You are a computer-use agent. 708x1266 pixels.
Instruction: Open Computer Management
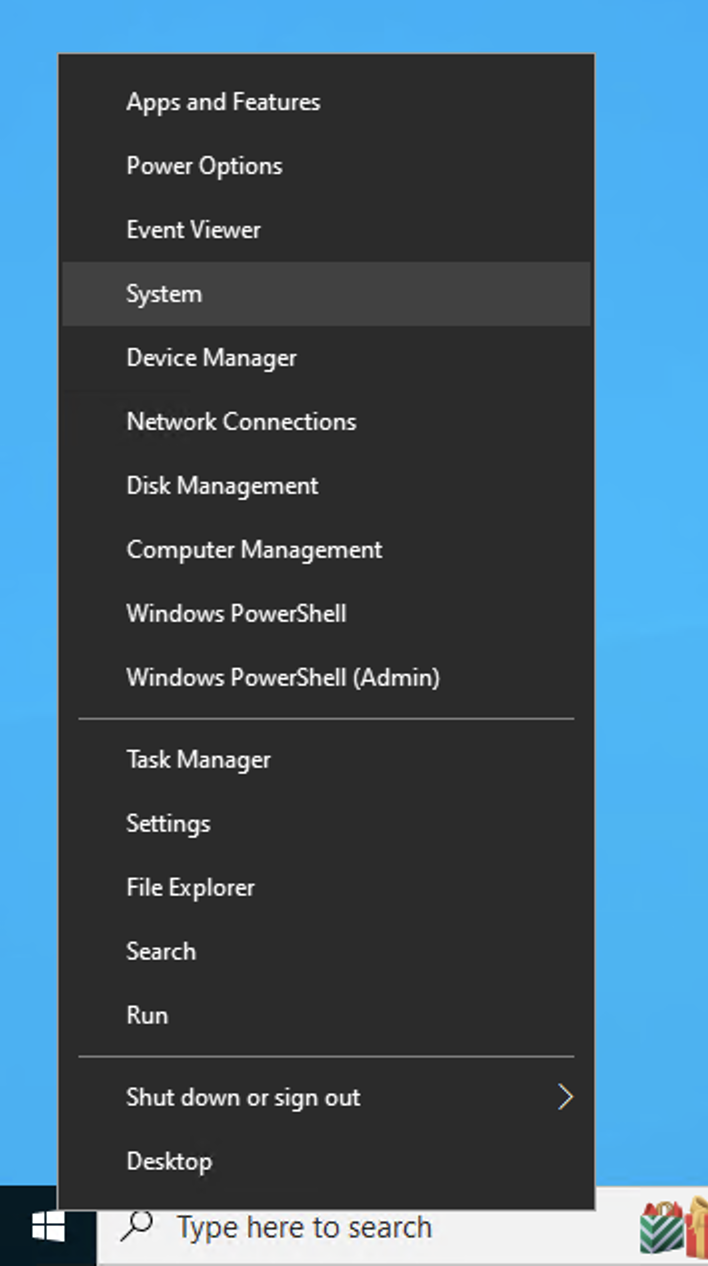[326, 550]
